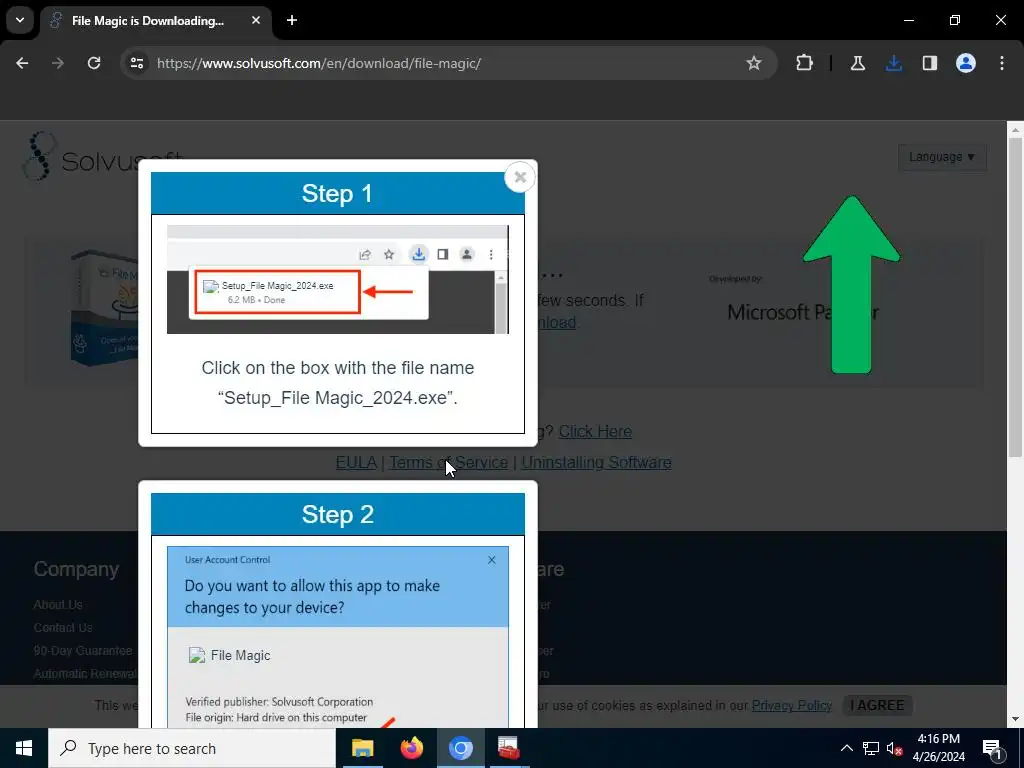Viewport: 1024px width, 768px height.
Task: Open the Uninstalling Software link
Action: [596, 462]
